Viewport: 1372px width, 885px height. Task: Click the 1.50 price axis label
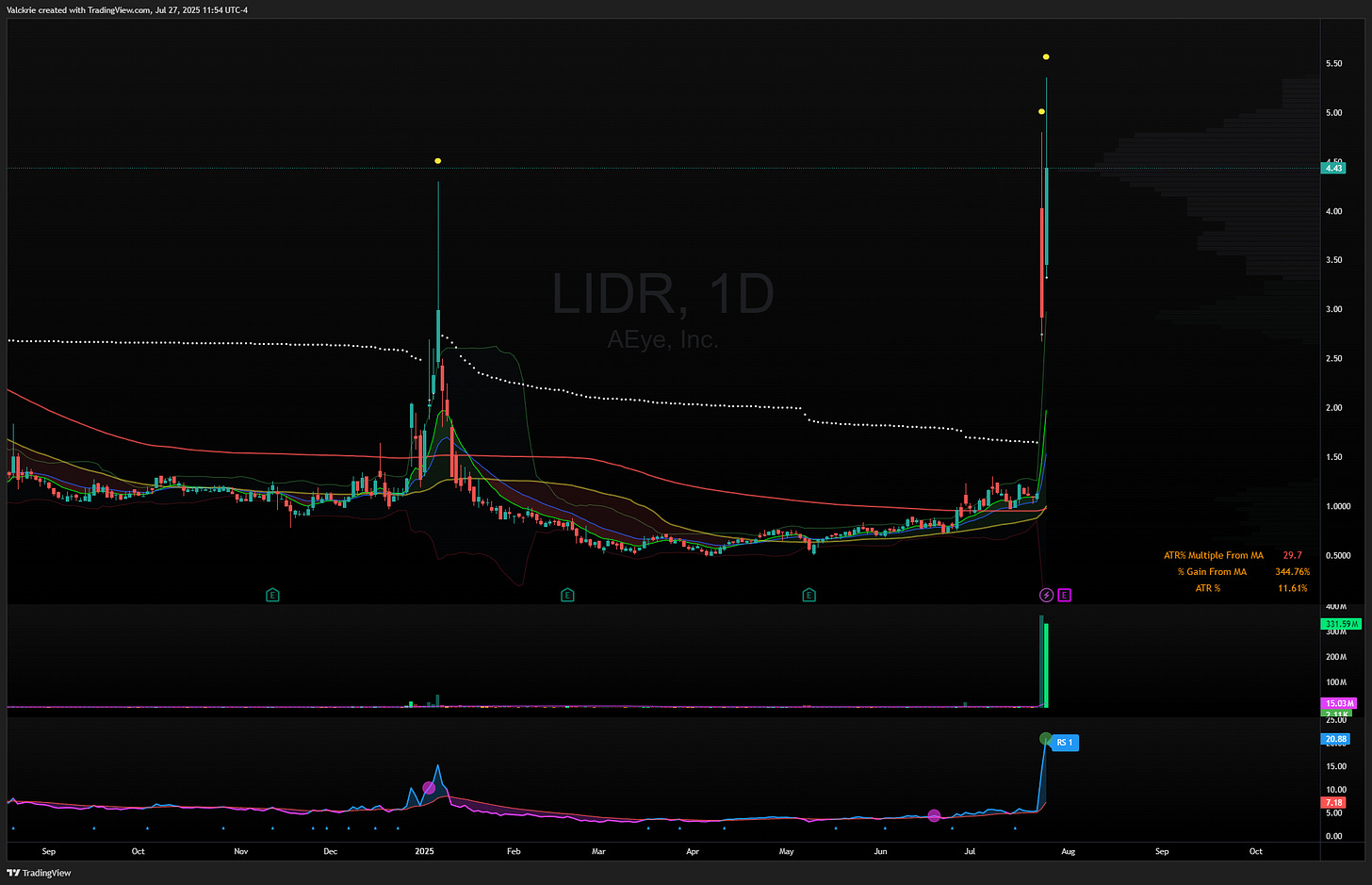(x=1333, y=457)
